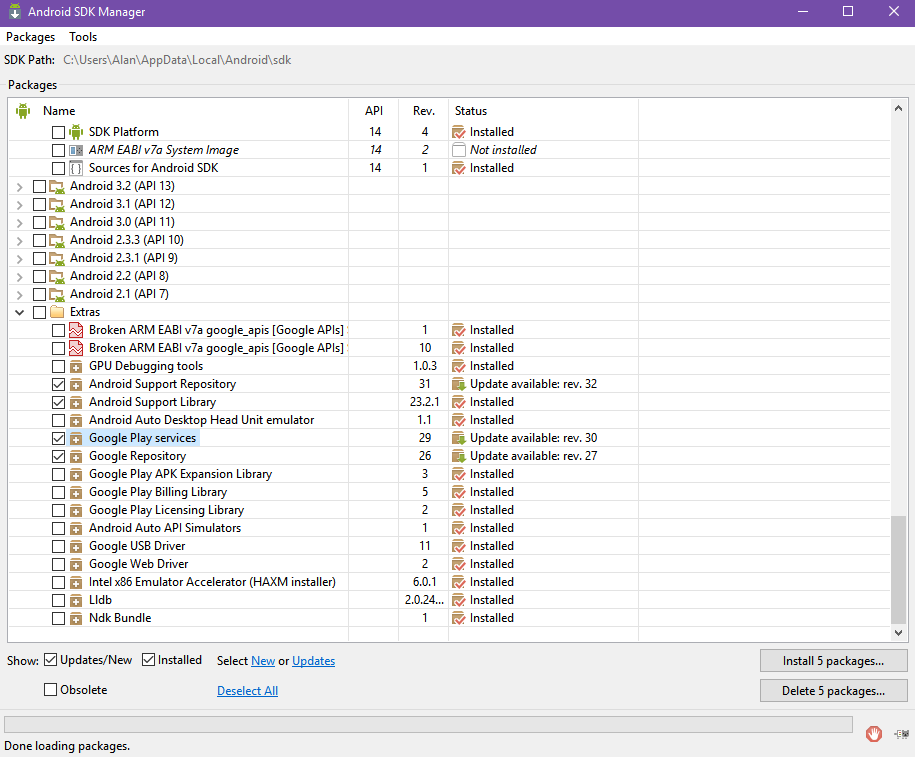Uncheck Google Play services package
This screenshot has height=757, width=915.
coord(58,438)
